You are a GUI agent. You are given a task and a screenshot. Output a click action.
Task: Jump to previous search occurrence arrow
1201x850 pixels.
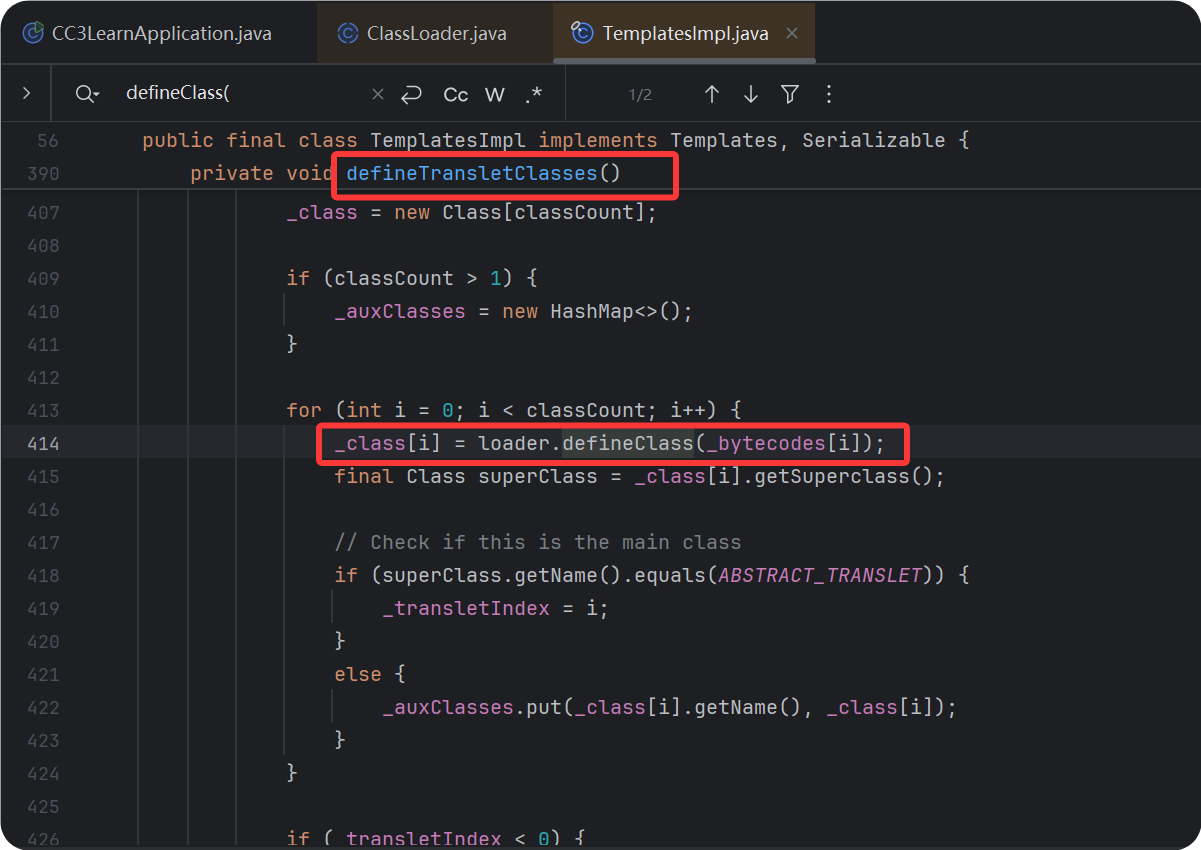[x=712, y=94]
